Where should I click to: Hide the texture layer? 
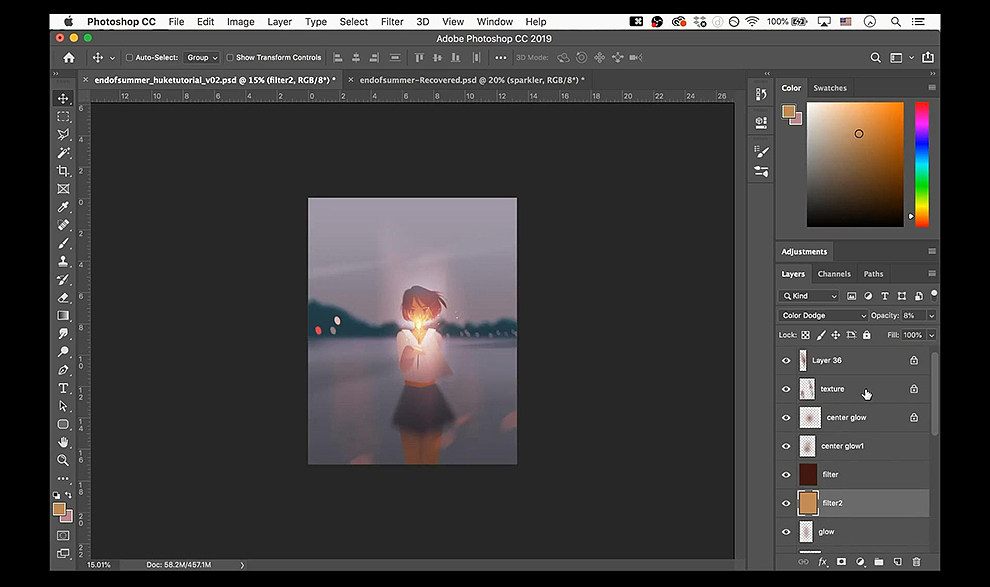pos(786,389)
